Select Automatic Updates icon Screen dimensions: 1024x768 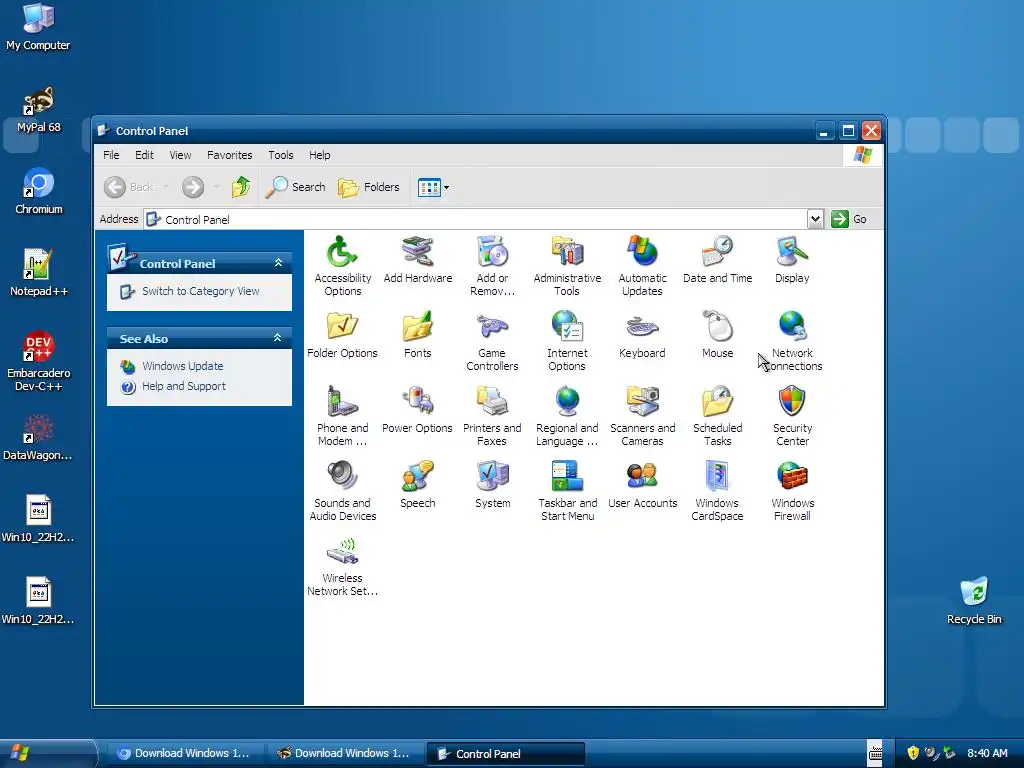(x=642, y=265)
